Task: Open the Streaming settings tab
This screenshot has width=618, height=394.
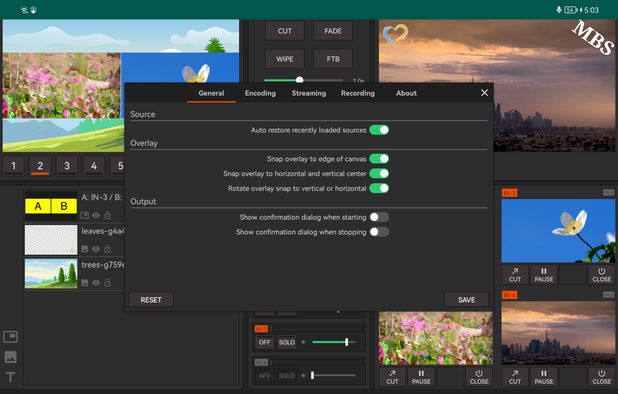Action: click(309, 93)
